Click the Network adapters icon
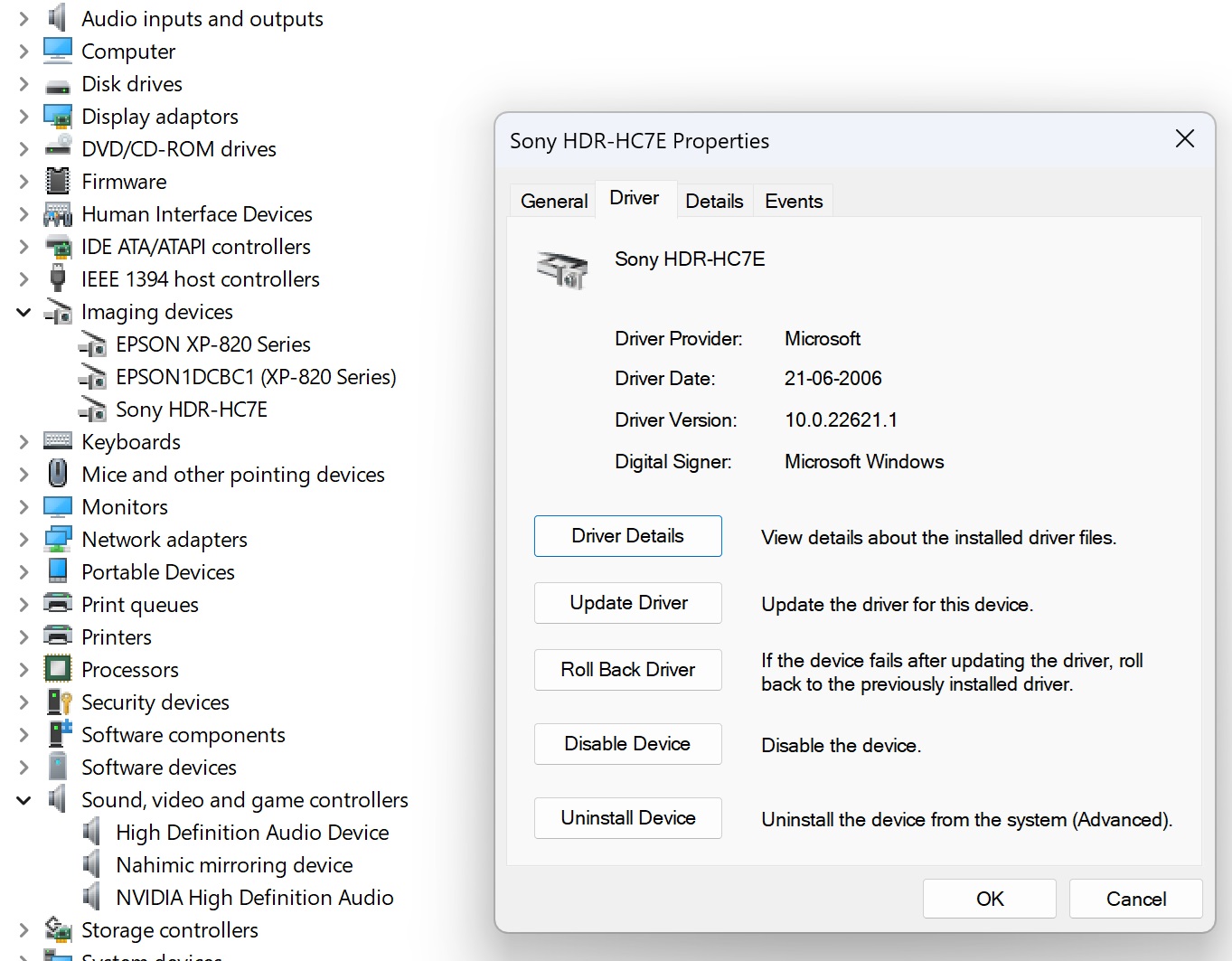This screenshot has height=961, width=1232. pyautogui.click(x=58, y=540)
